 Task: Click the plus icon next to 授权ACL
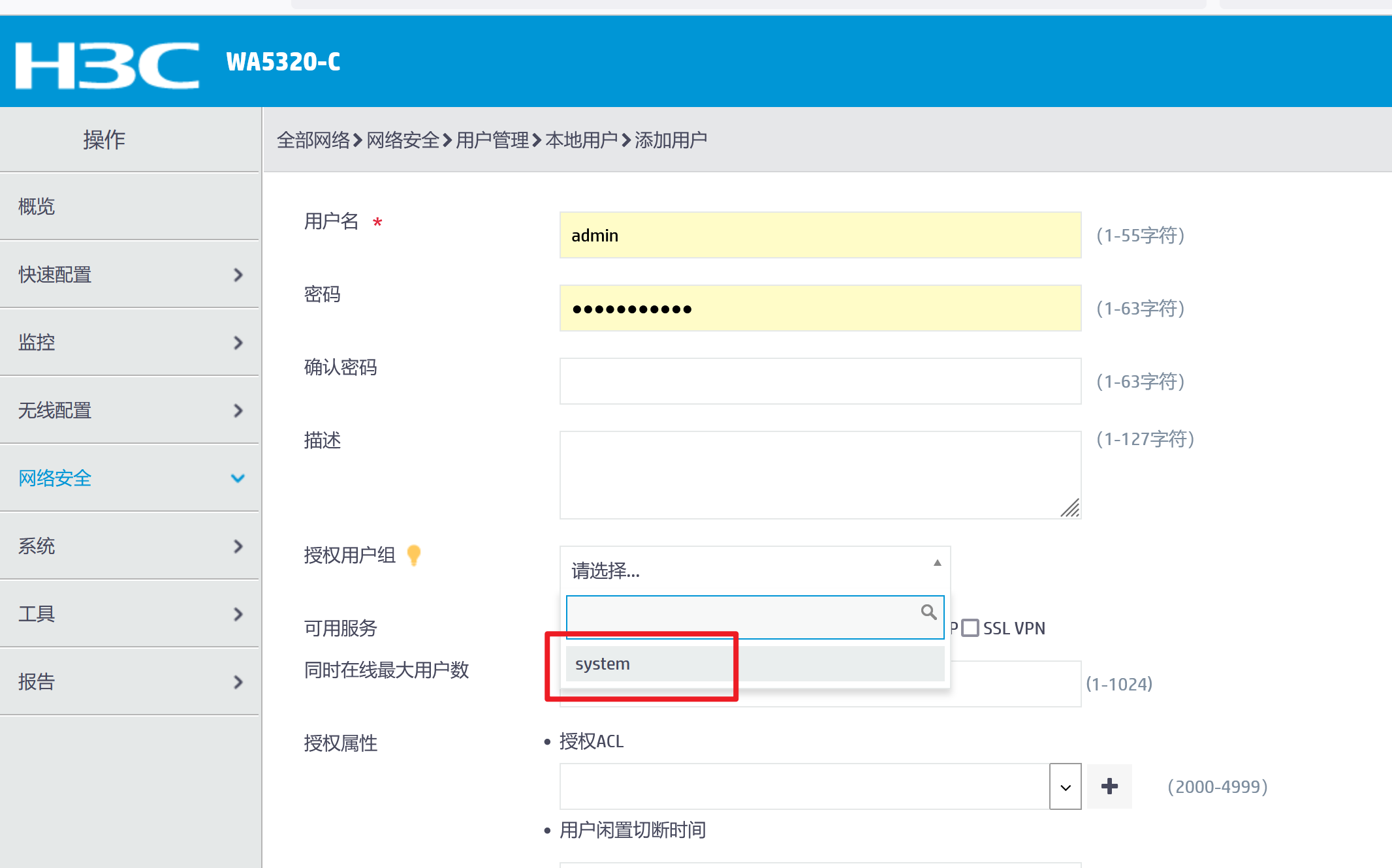click(x=1109, y=786)
